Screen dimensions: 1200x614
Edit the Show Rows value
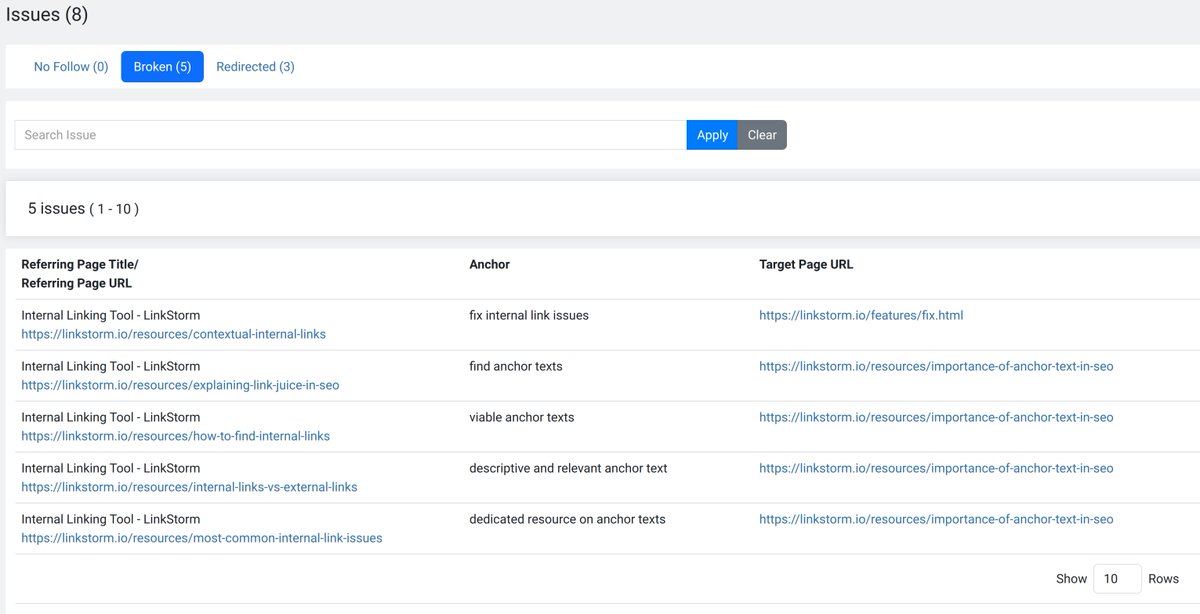click(1117, 578)
